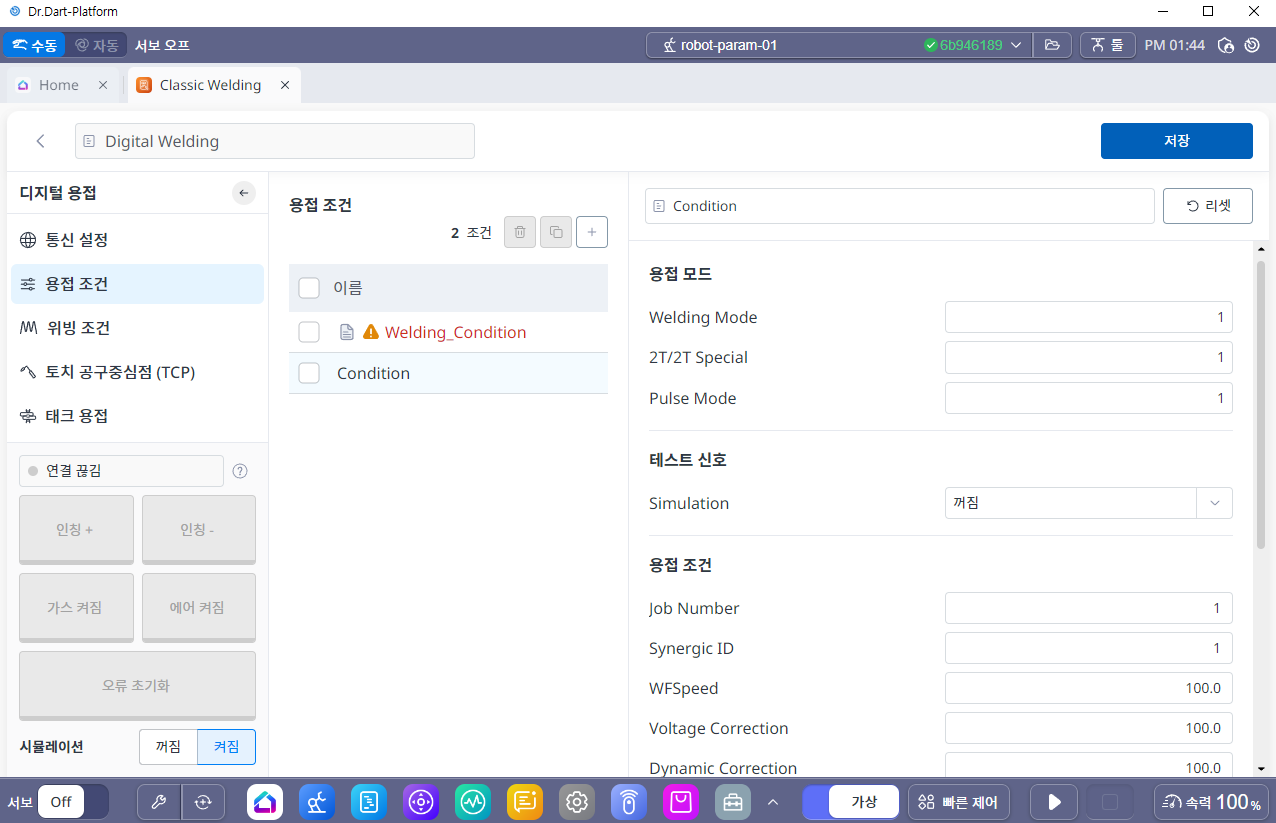Go back using the left chevron arrow
The width and height of the screenshot is (1276, 823).
point(41,141)
